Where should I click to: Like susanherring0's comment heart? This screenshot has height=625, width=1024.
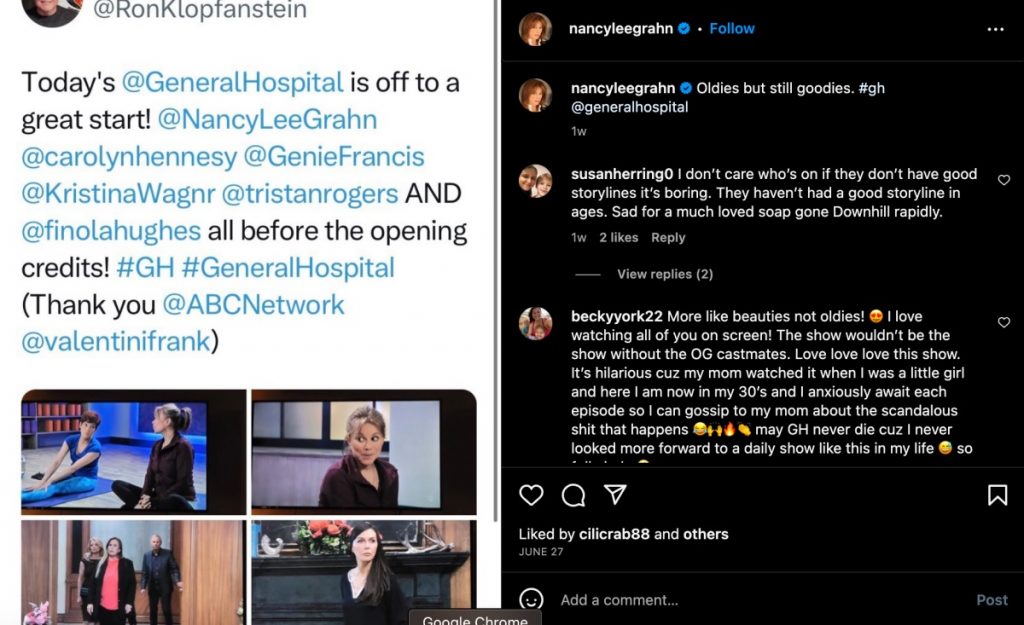[x=1004, y=180]
